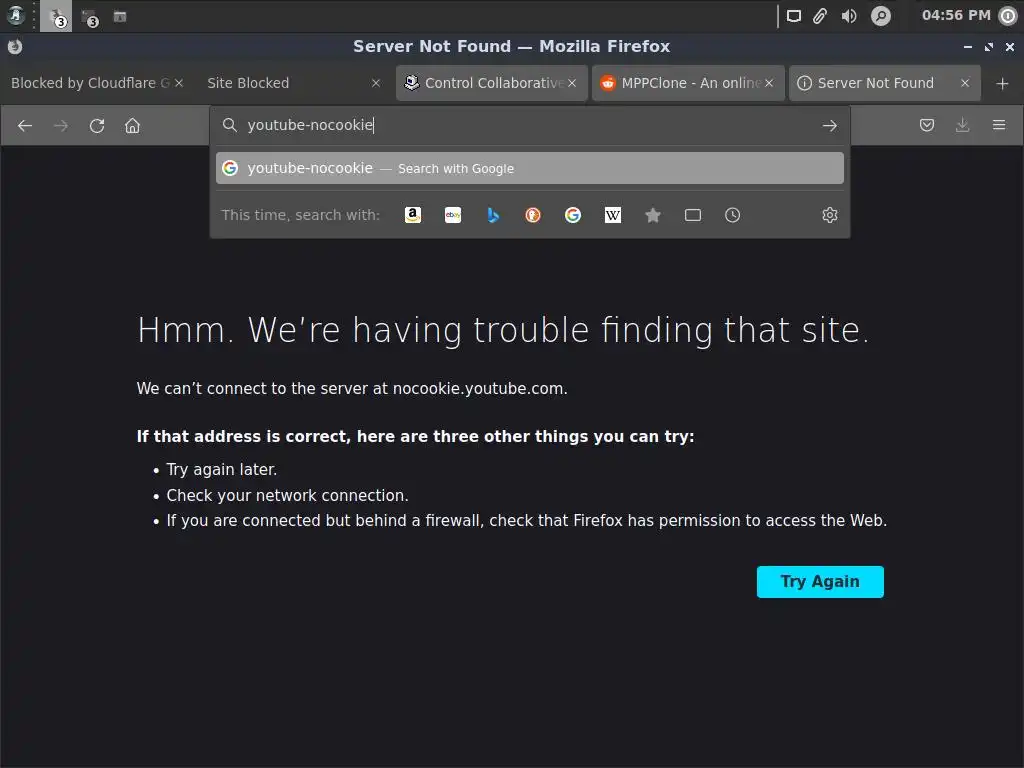The image size is (1024, 768).
Task: Select the youtube-nocookie Google search suggestion
Action: point(530,168)
